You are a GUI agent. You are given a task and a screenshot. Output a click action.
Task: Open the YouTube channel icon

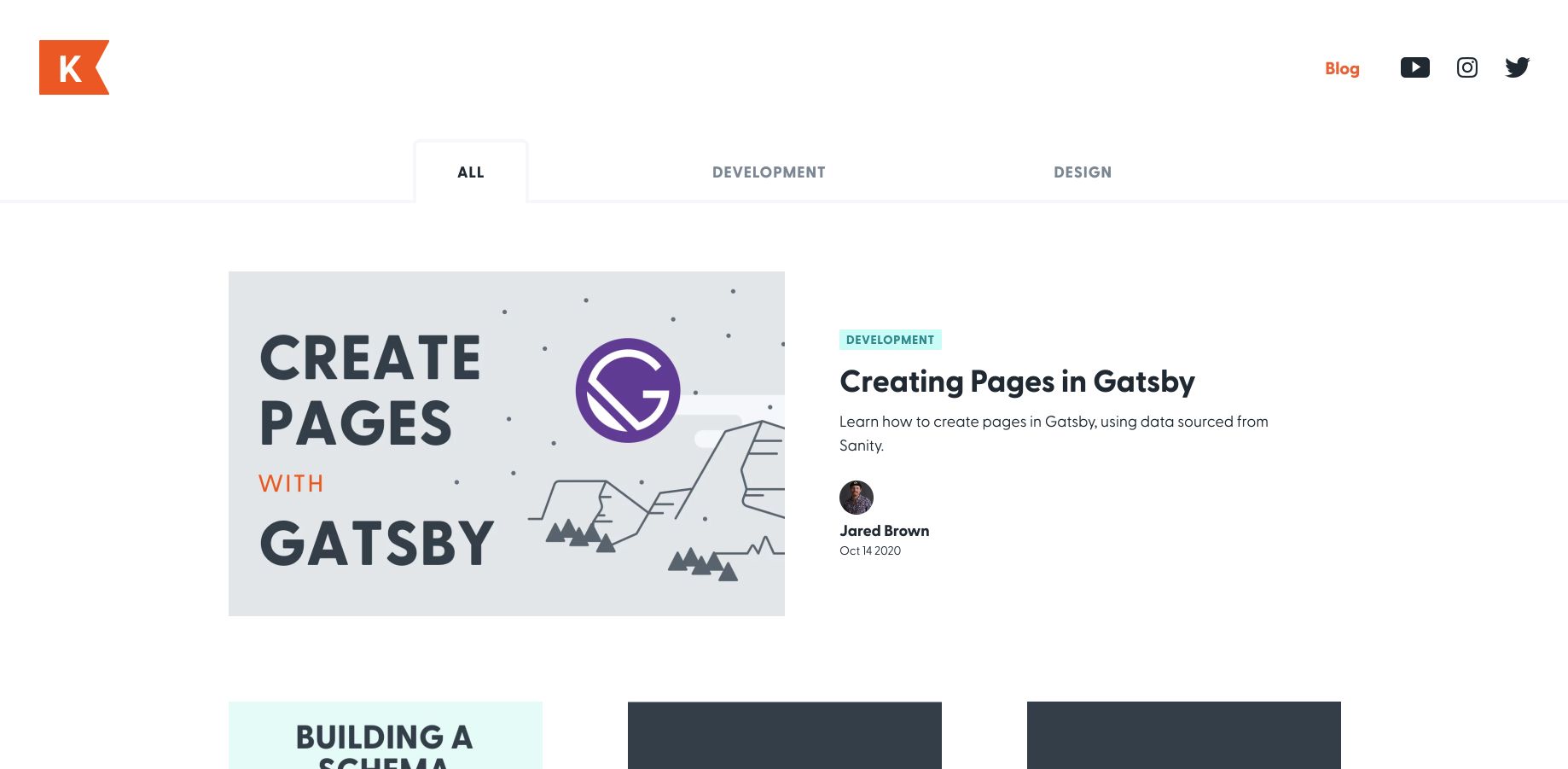click(x=1415, y=67)
